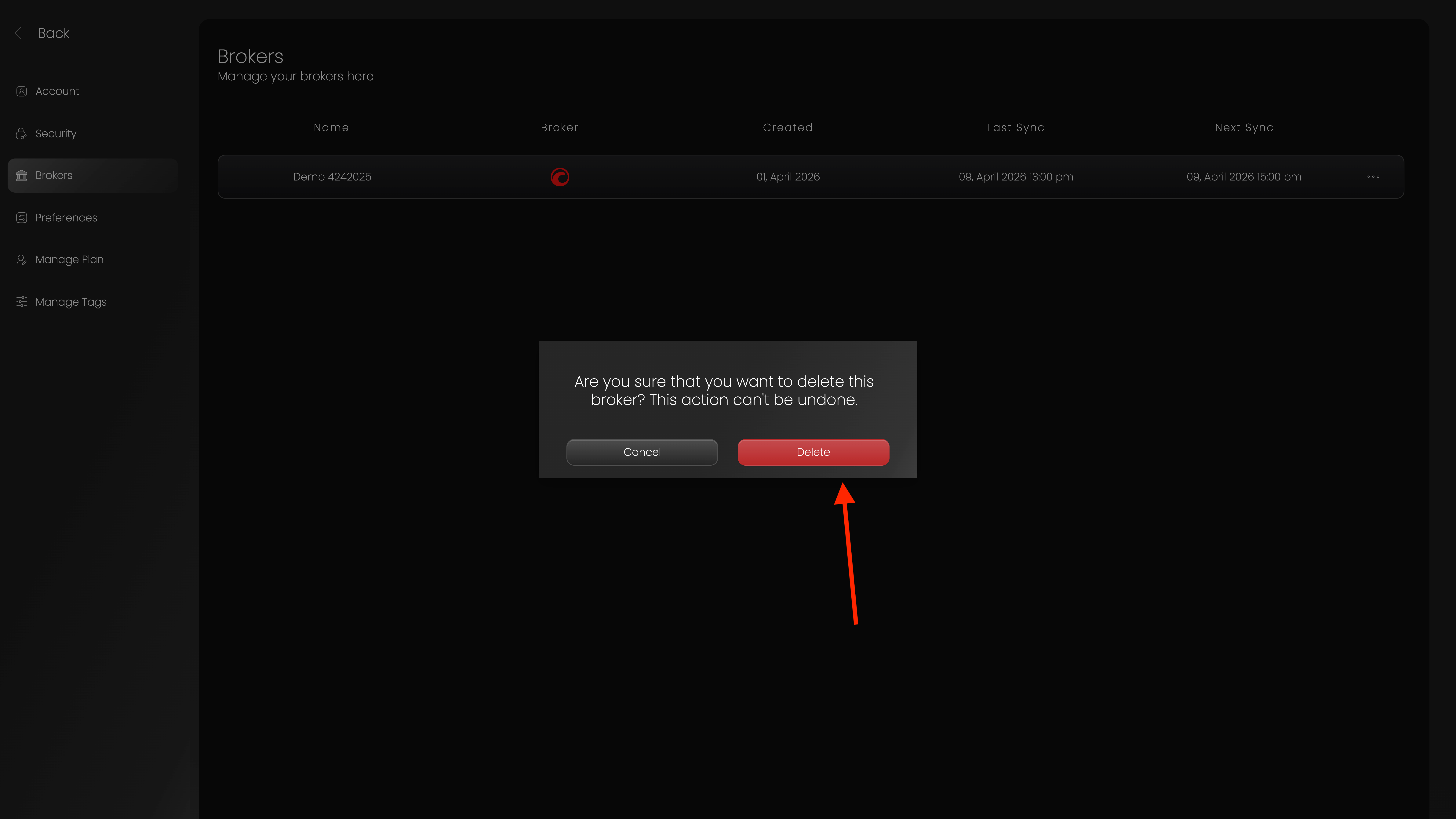
Task: Click the back arrow icon
Action: [x=21, y=33]
